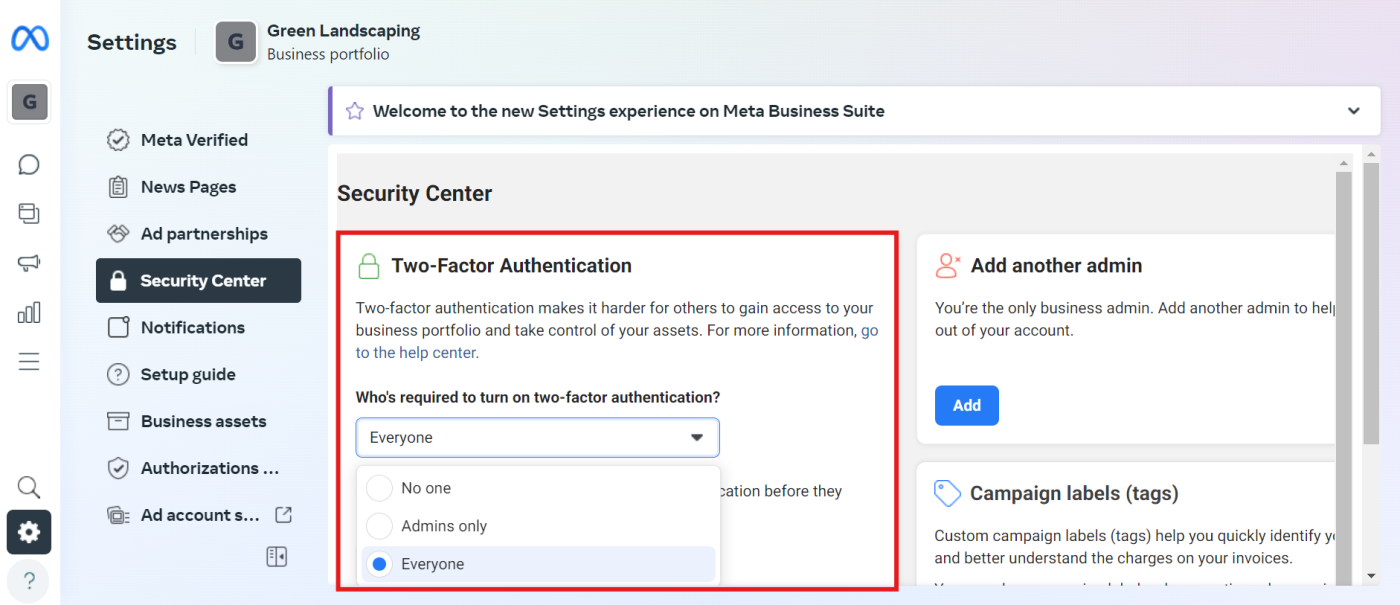Click the Green Landscaping portfolio avatar
Screen dimensions: 1400x605
pos(236,42)
